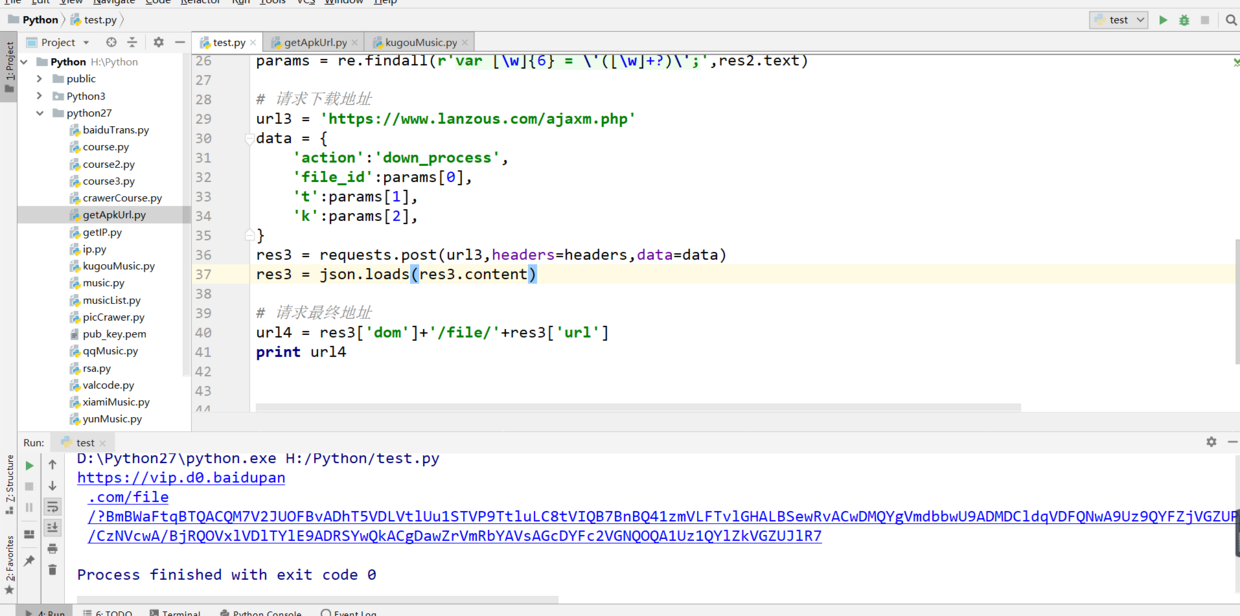Screen dimensions: 1240x616
Task: Toggle soft-wrap in Run console
Action: [53, 507]
